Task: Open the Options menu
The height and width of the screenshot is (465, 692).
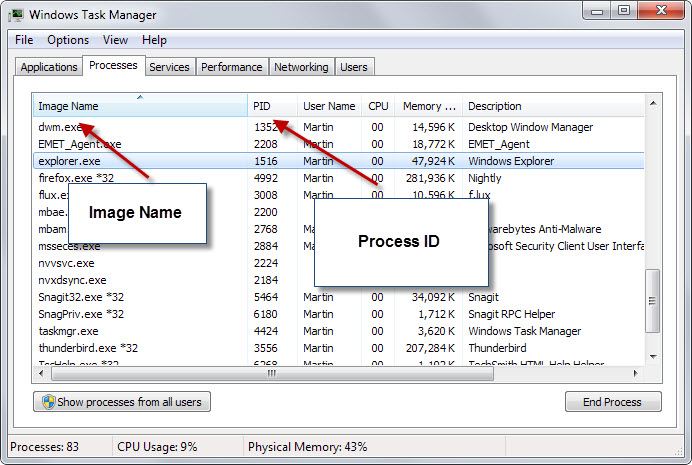Action: point(68,40)
